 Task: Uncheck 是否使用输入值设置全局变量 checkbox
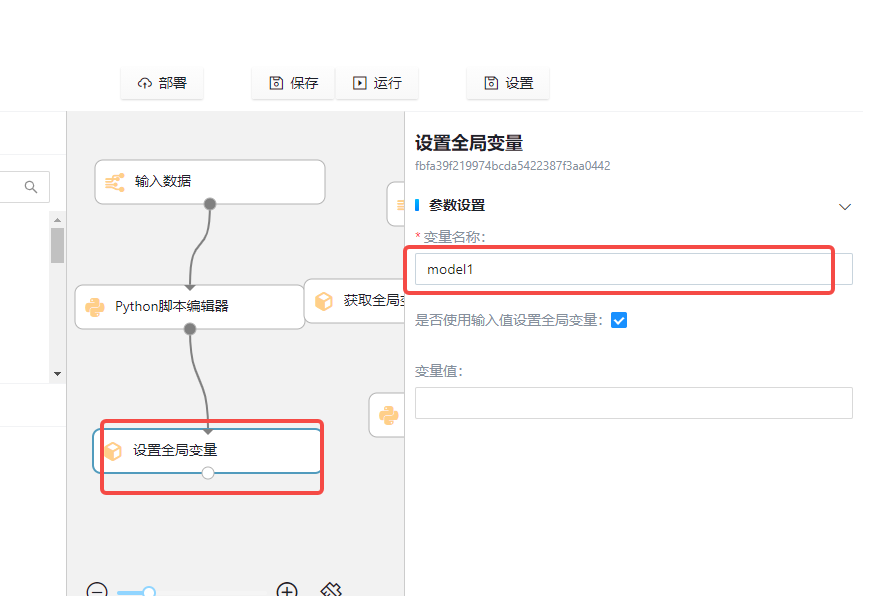[619, 320]
